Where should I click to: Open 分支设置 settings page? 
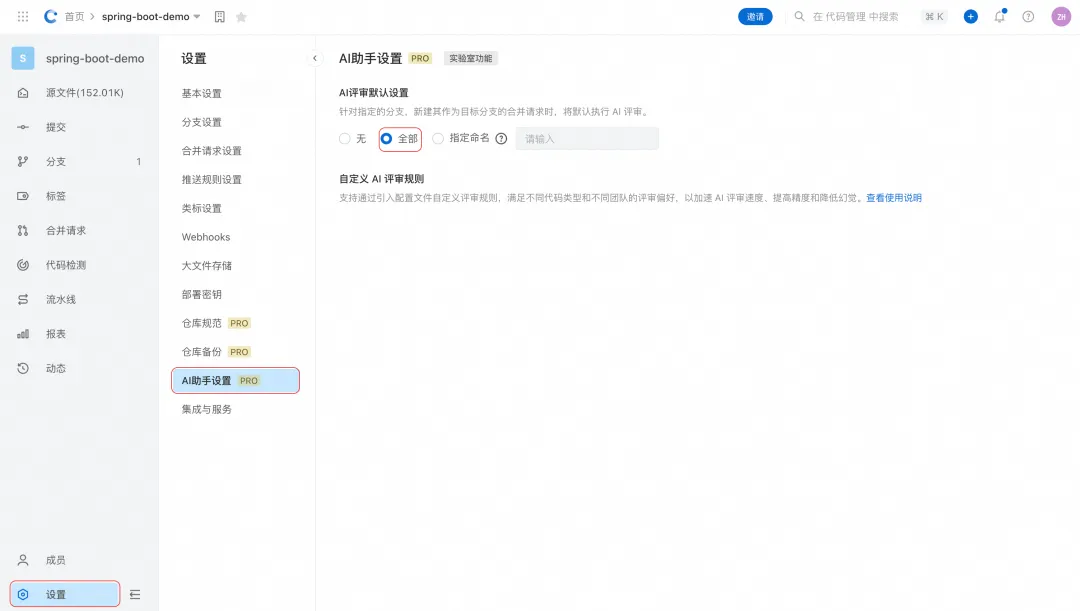click(x=202, y=123)
